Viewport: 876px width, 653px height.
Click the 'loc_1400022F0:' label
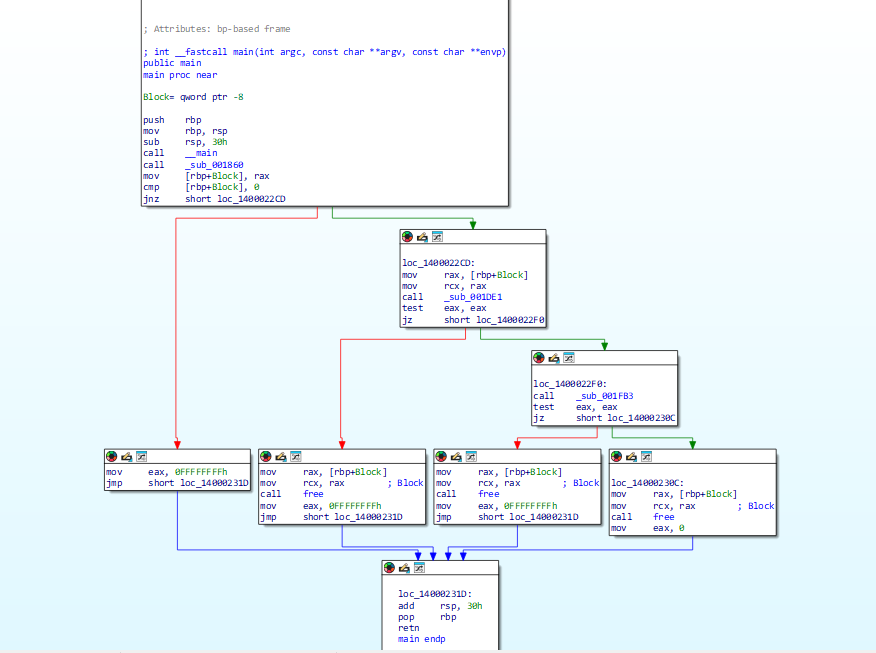pos(570,384)
